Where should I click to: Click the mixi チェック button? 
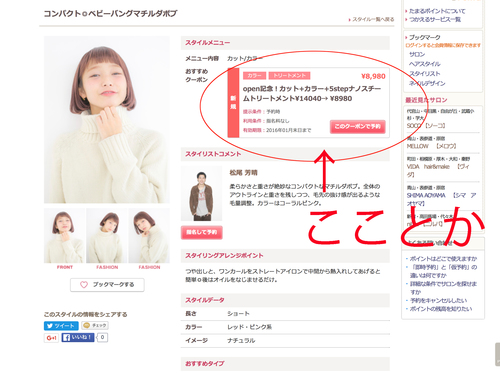point(95,325)
